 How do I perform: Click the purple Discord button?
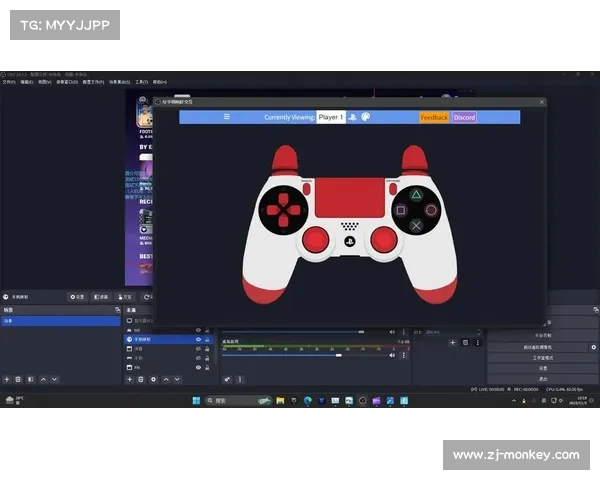tap(464, 118)
